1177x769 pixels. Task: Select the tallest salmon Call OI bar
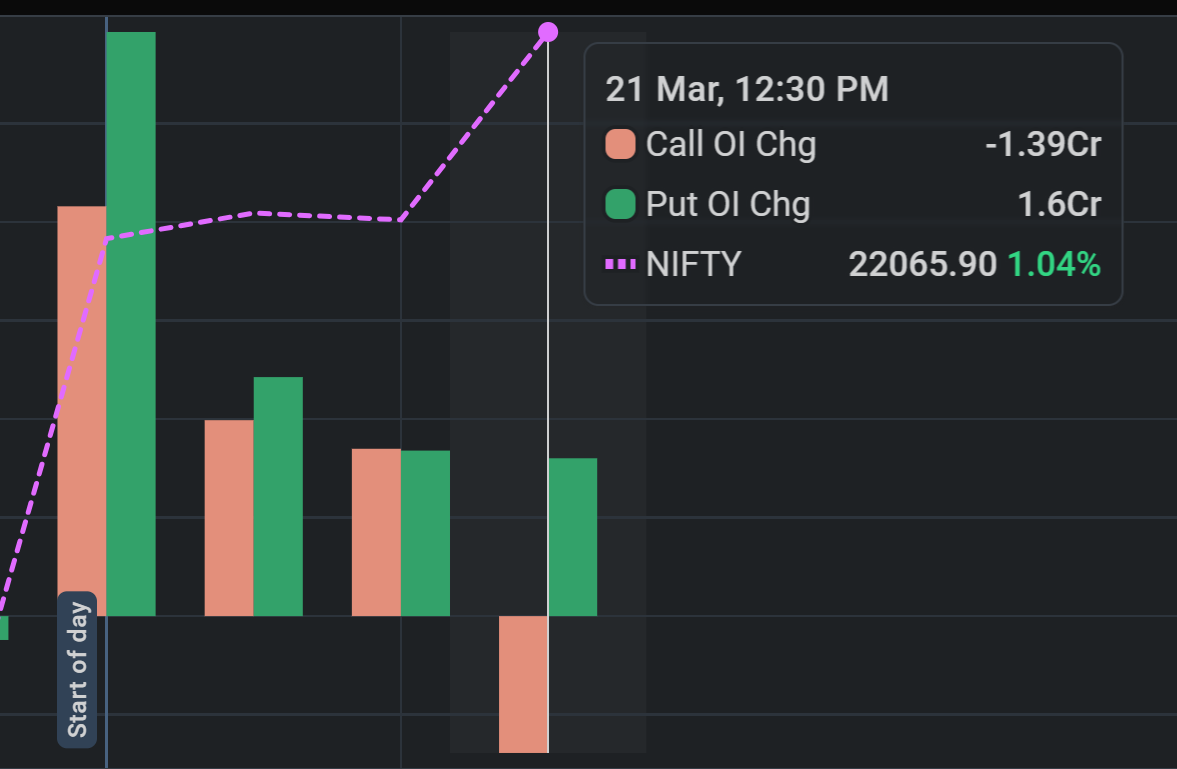click(x=82, y=410)
